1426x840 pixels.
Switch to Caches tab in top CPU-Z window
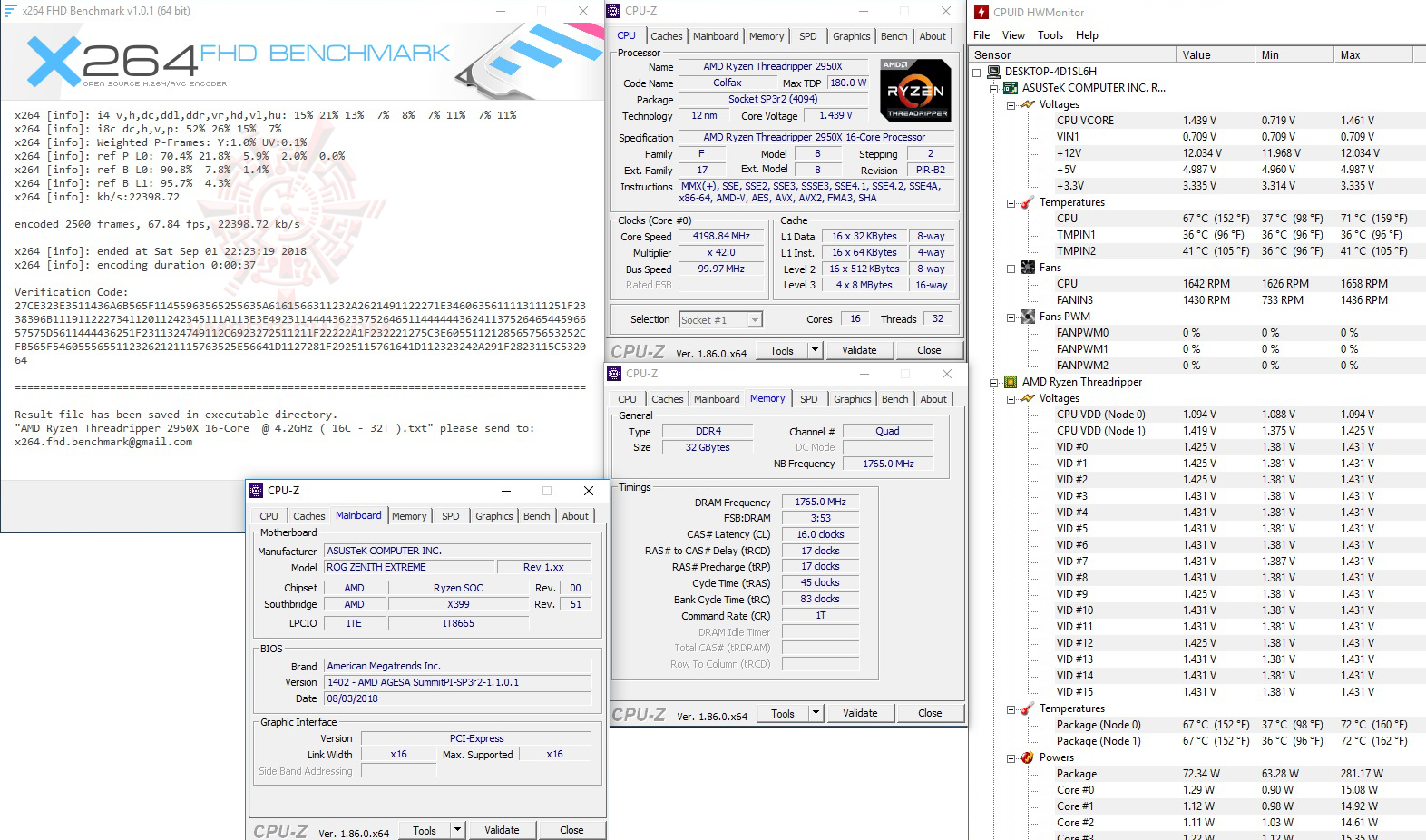[666, 36]
